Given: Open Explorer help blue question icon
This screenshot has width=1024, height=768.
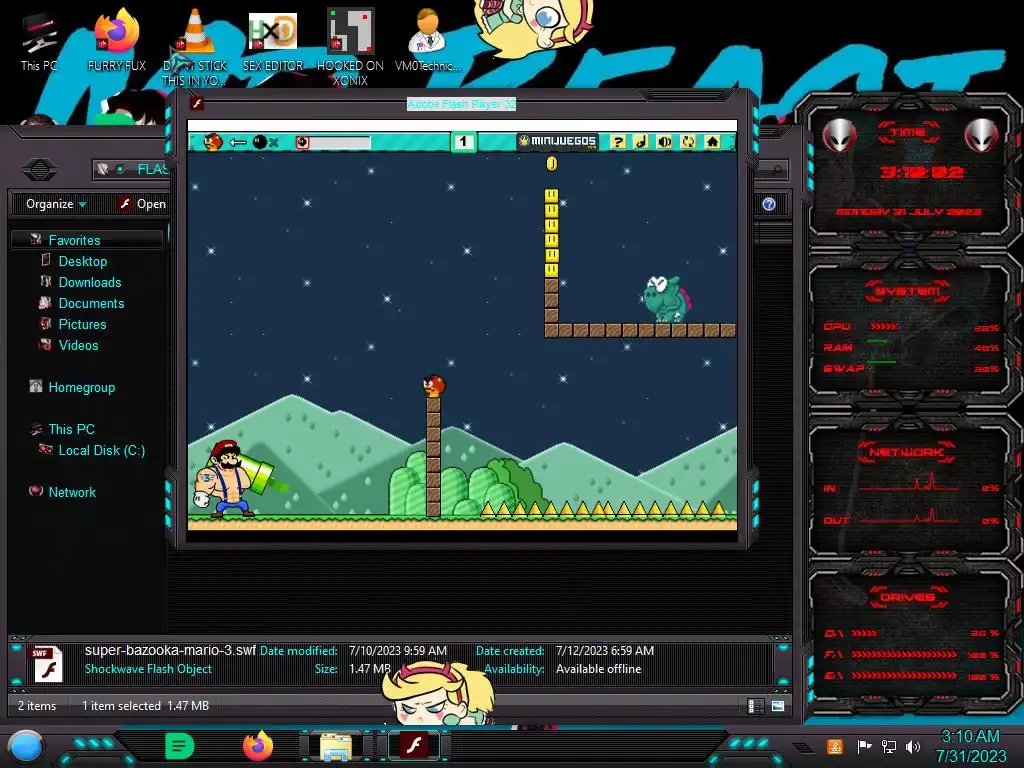Looking at the screenshot, I should coord(769,204).
